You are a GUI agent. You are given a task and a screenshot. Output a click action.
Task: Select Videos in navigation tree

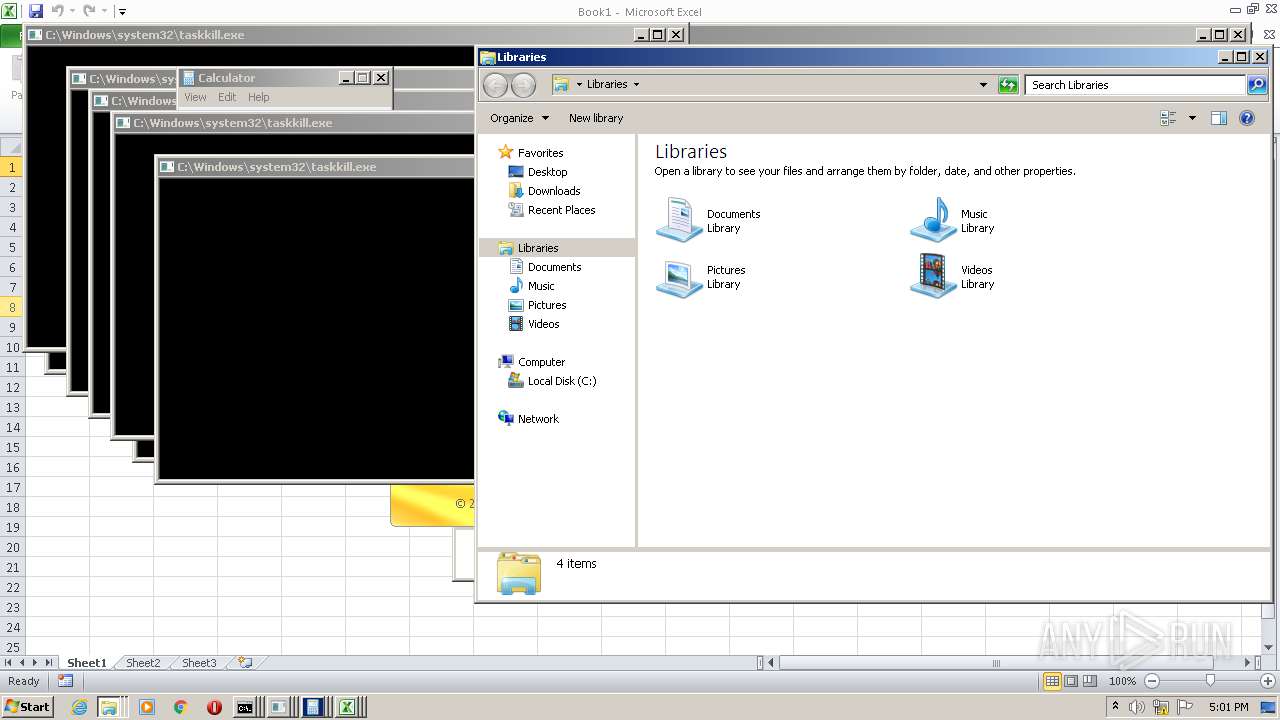click(x=543, y=324)
